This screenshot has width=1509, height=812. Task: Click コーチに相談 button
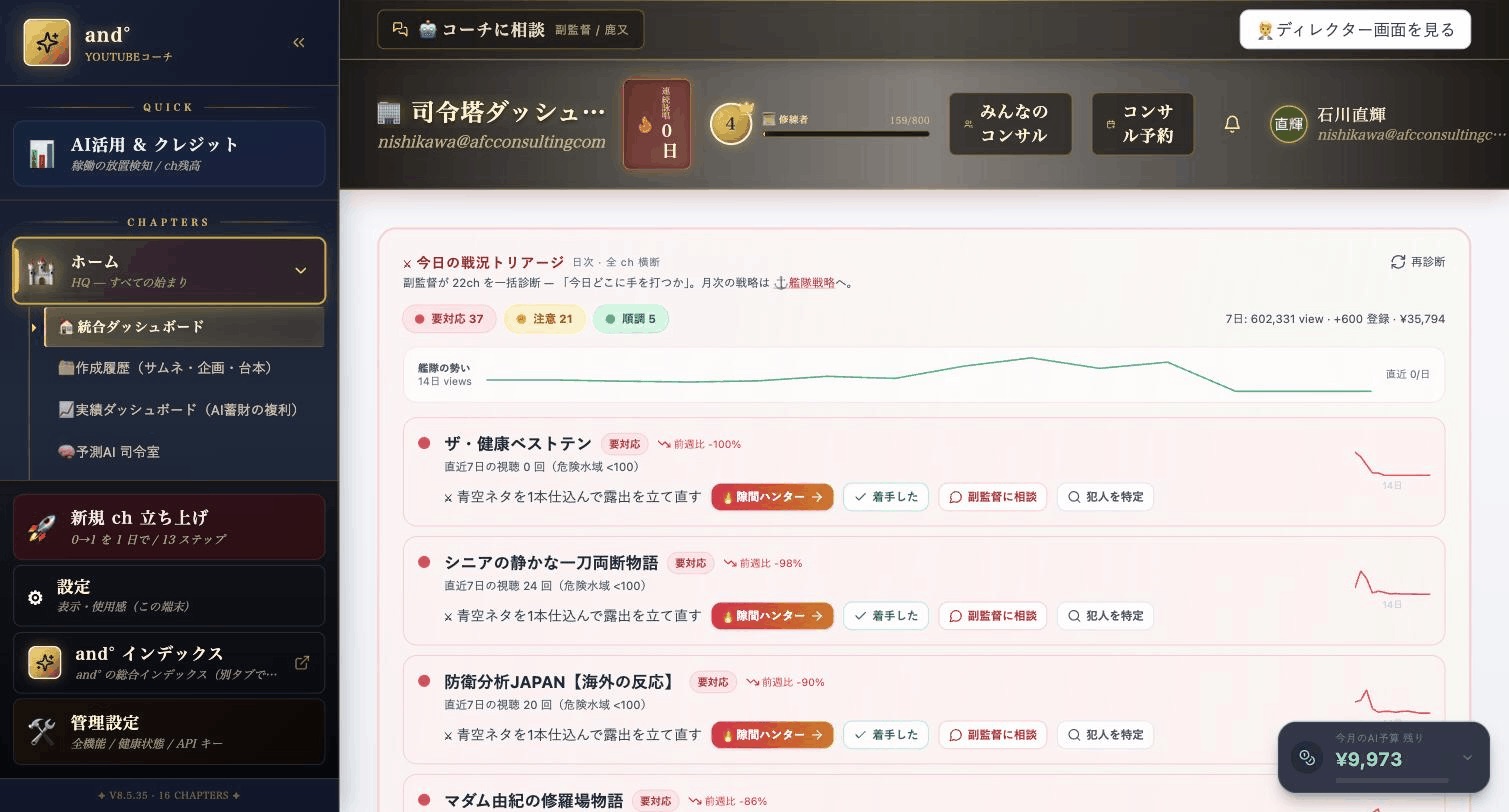pos(510,29)
